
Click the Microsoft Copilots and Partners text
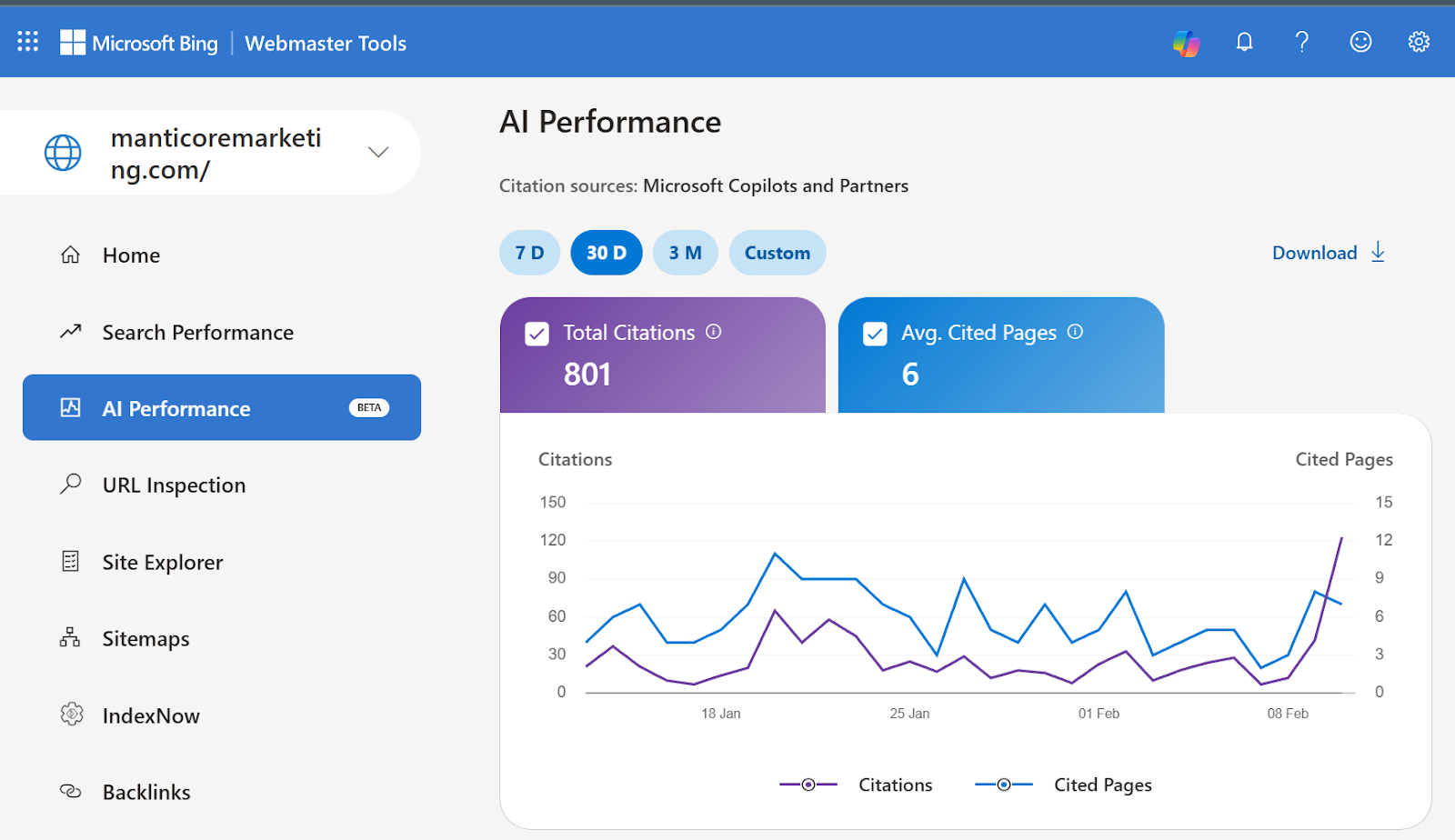click(x=776, y=185)
